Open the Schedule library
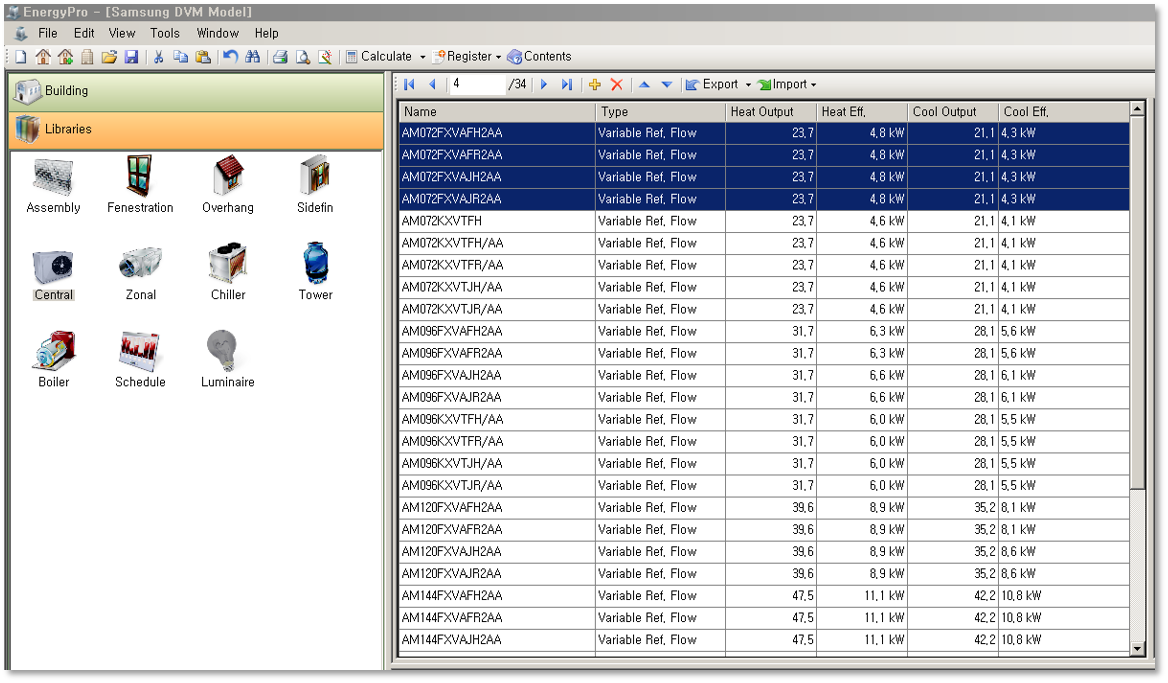Screen dimensions: 1168x683 (140, 360)
